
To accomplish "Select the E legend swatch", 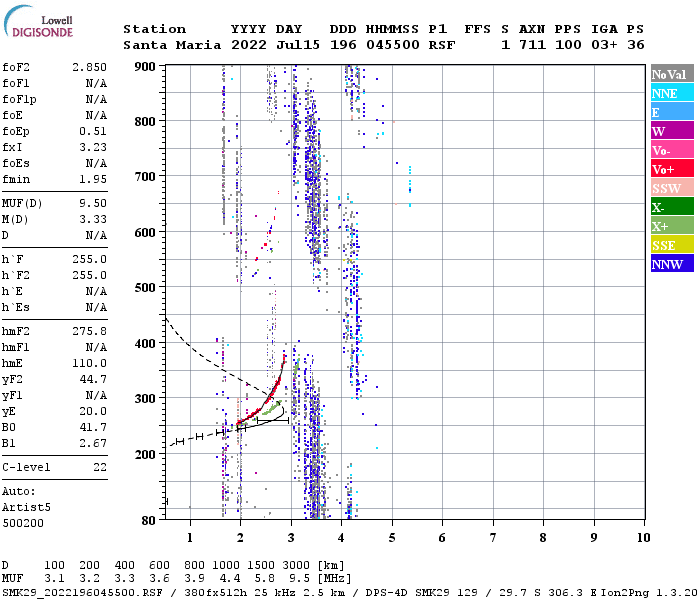I will coord(672,112).
